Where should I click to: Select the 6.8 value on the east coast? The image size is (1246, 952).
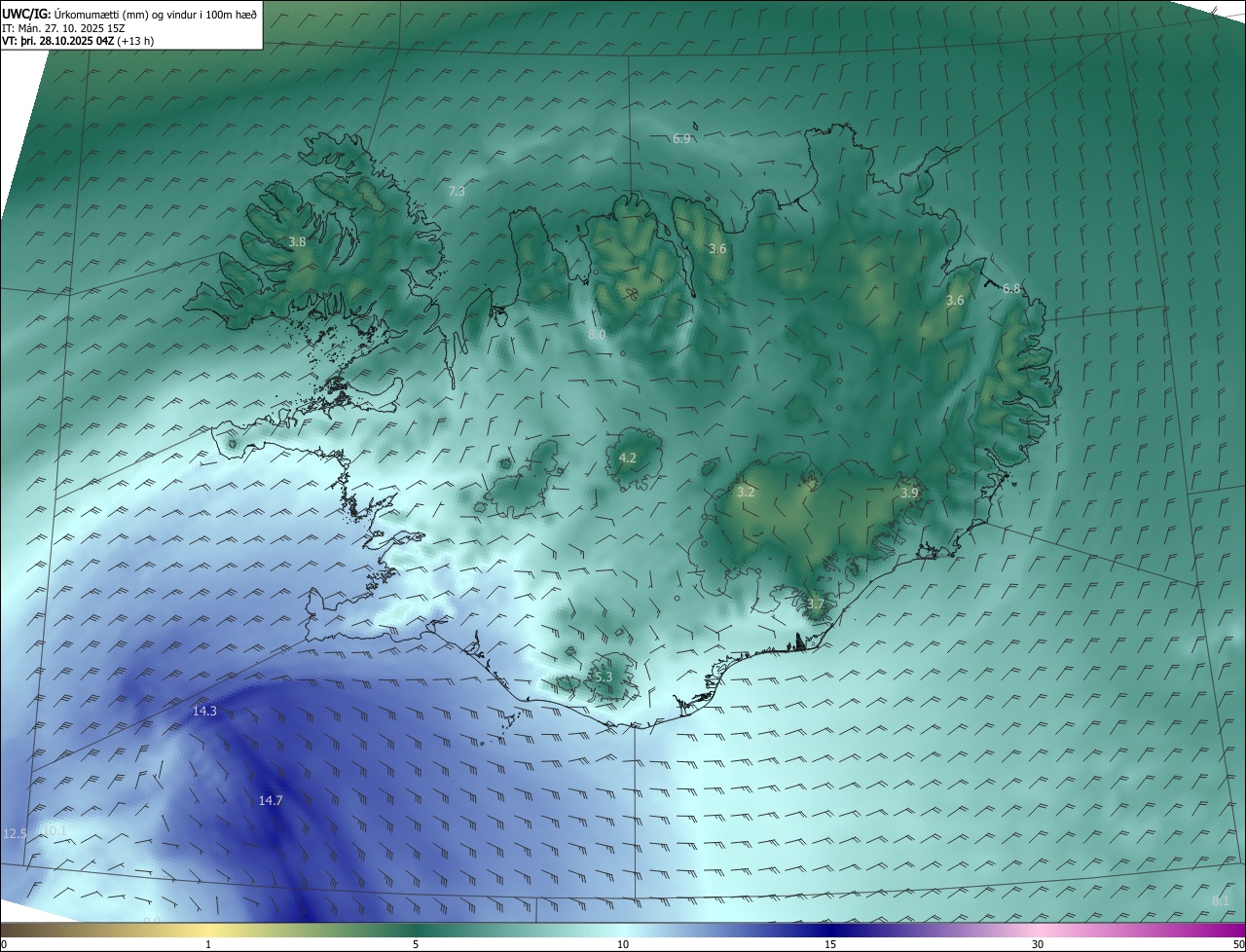1011,288
